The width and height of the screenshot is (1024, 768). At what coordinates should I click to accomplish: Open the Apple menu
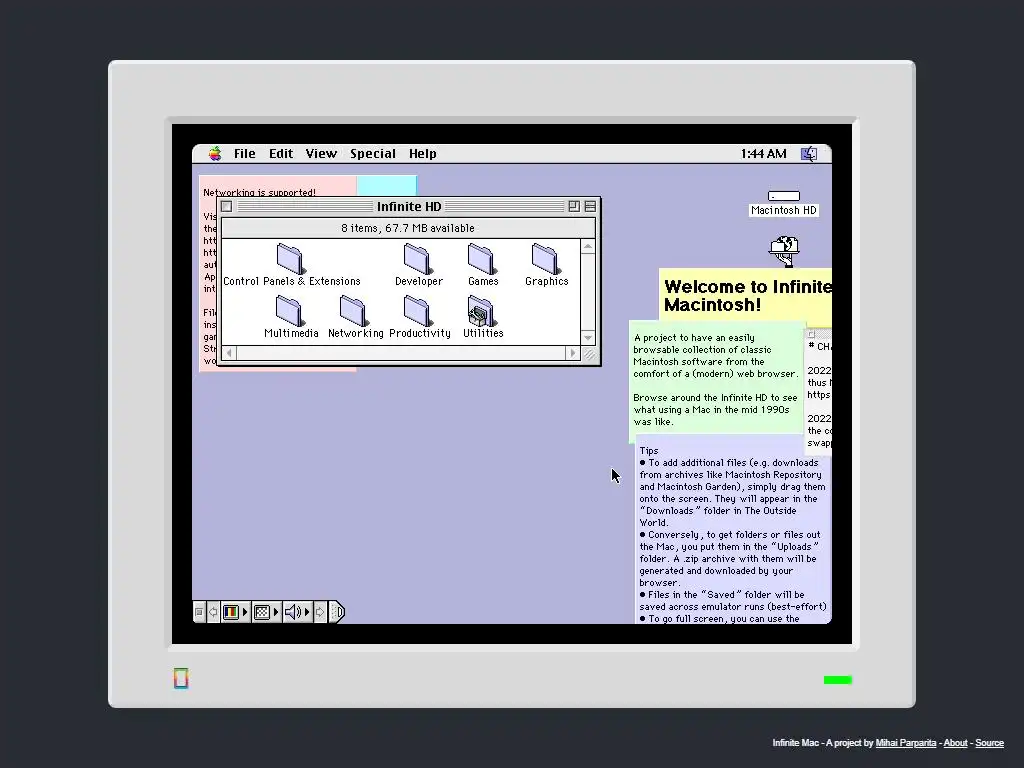[215, 153]
